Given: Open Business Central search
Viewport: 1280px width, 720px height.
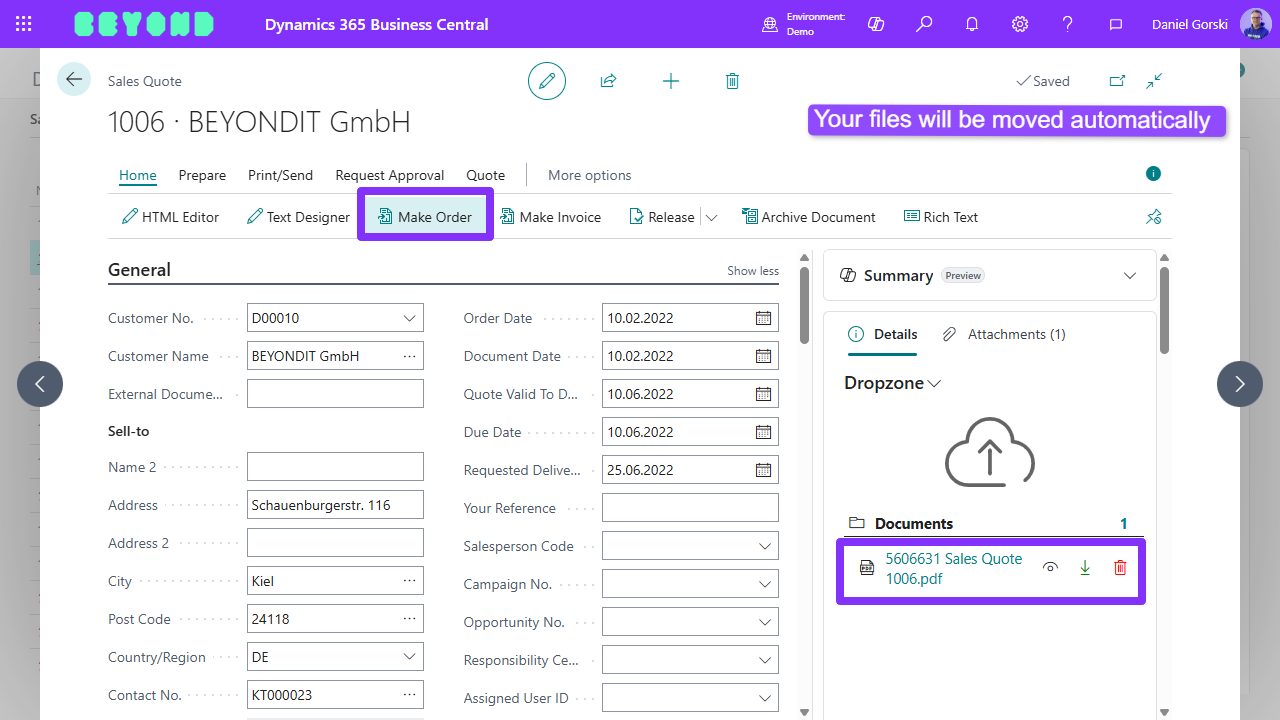Looking at the screenshot, I should click(924, 23).
